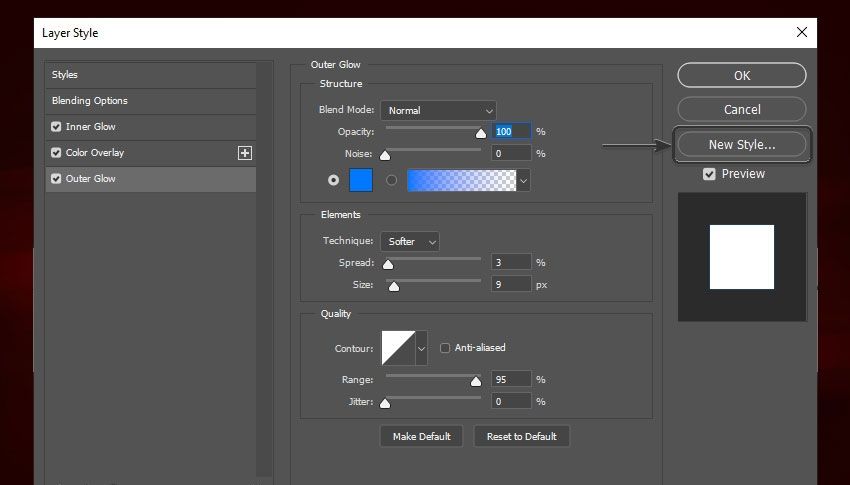
Task: Open the Styles section in left list
Action: coord(151,75)
